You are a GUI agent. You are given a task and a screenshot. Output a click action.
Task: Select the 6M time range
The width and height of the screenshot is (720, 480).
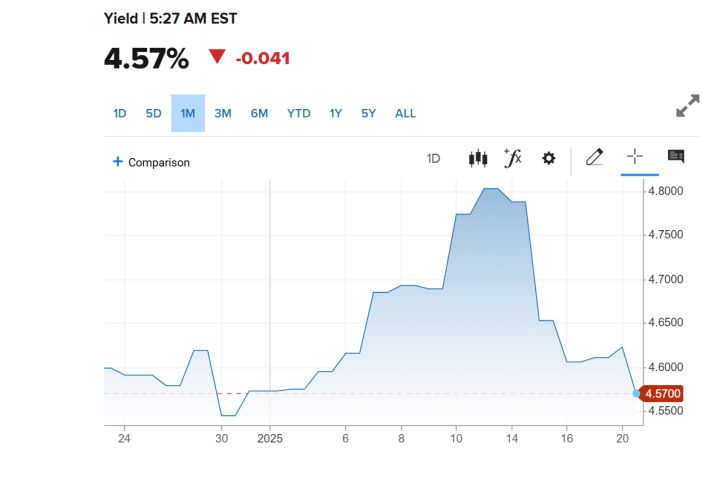click(x=259, y=113)
